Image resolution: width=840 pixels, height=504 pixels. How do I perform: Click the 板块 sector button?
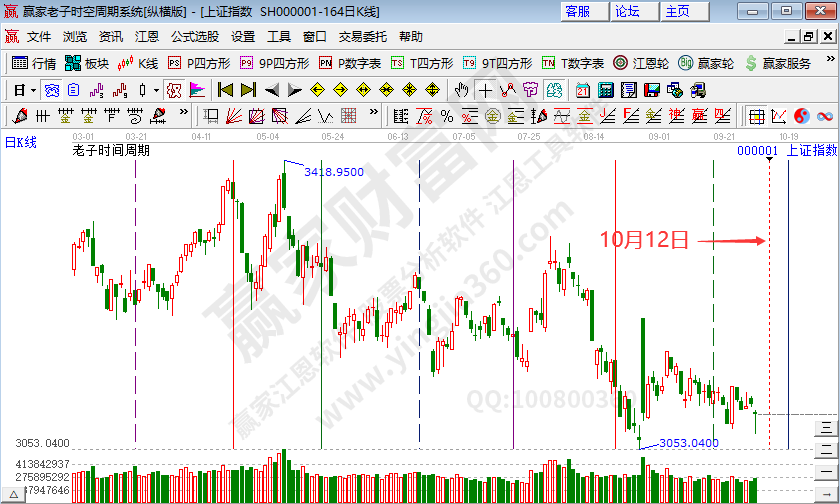coord(87,63)
